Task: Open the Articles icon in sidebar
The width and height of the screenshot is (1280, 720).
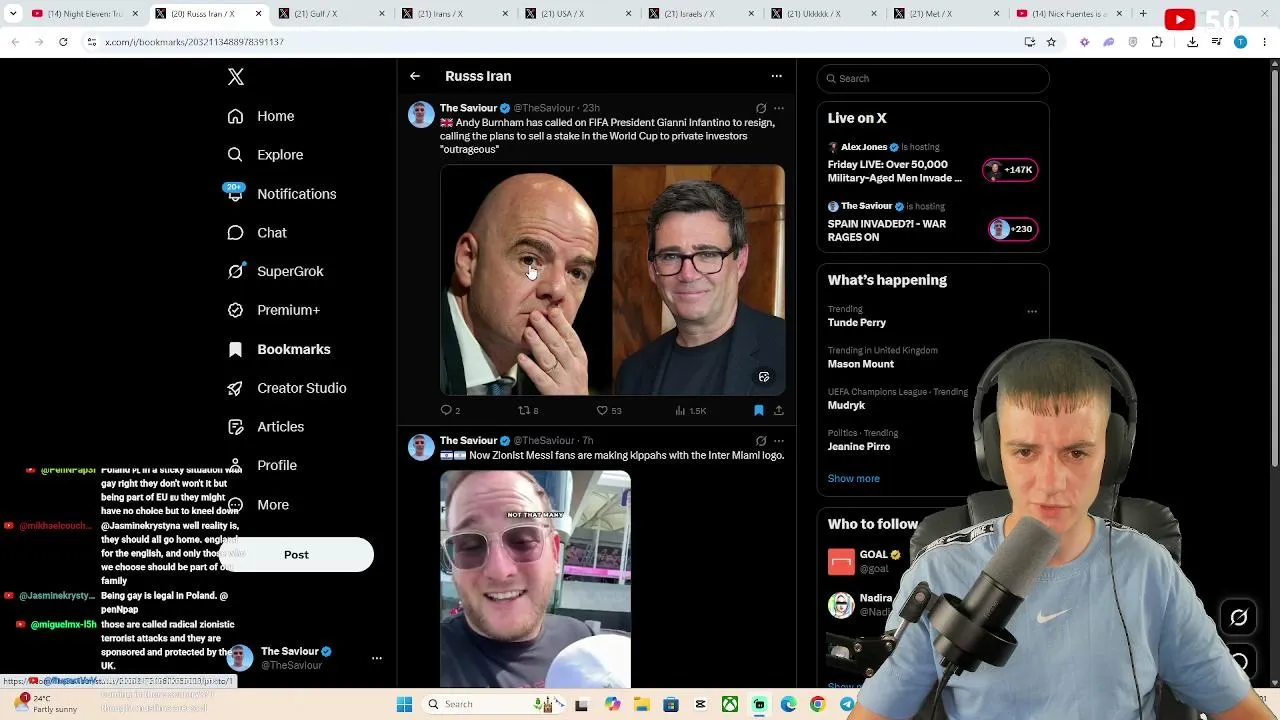Action: (235, 427)
